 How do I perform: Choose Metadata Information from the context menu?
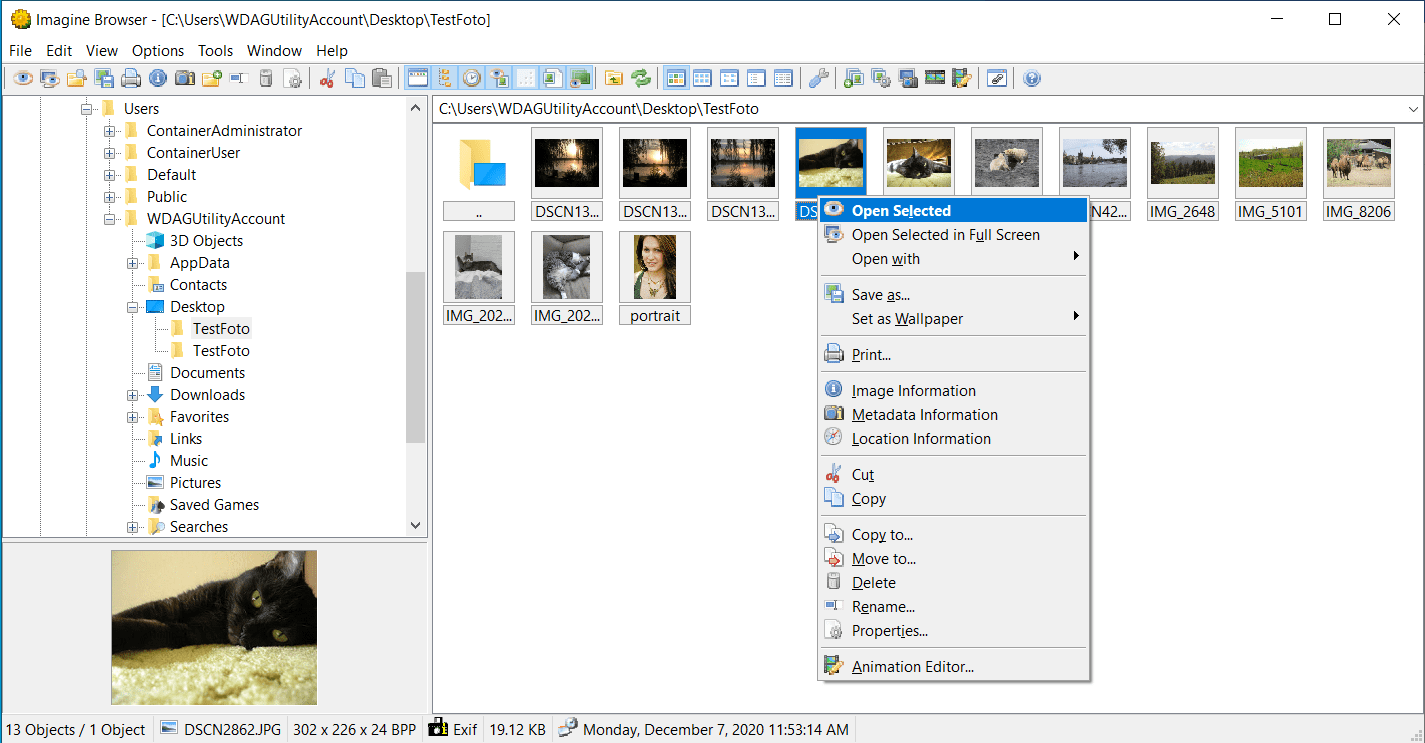pos(954,415)
